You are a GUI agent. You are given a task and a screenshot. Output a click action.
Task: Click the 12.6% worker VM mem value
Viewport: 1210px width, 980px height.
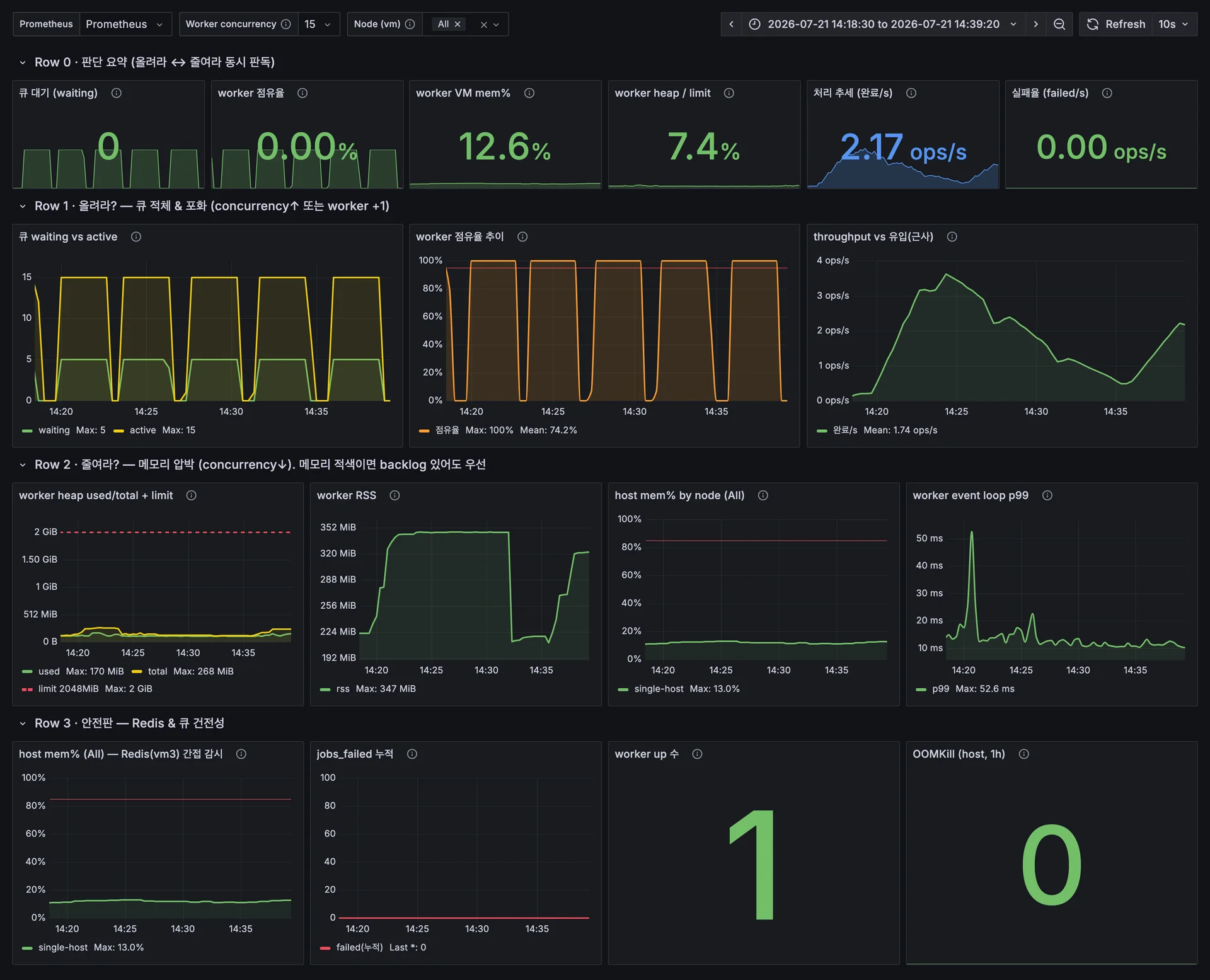pyautogui.click(x=505, y=147)
